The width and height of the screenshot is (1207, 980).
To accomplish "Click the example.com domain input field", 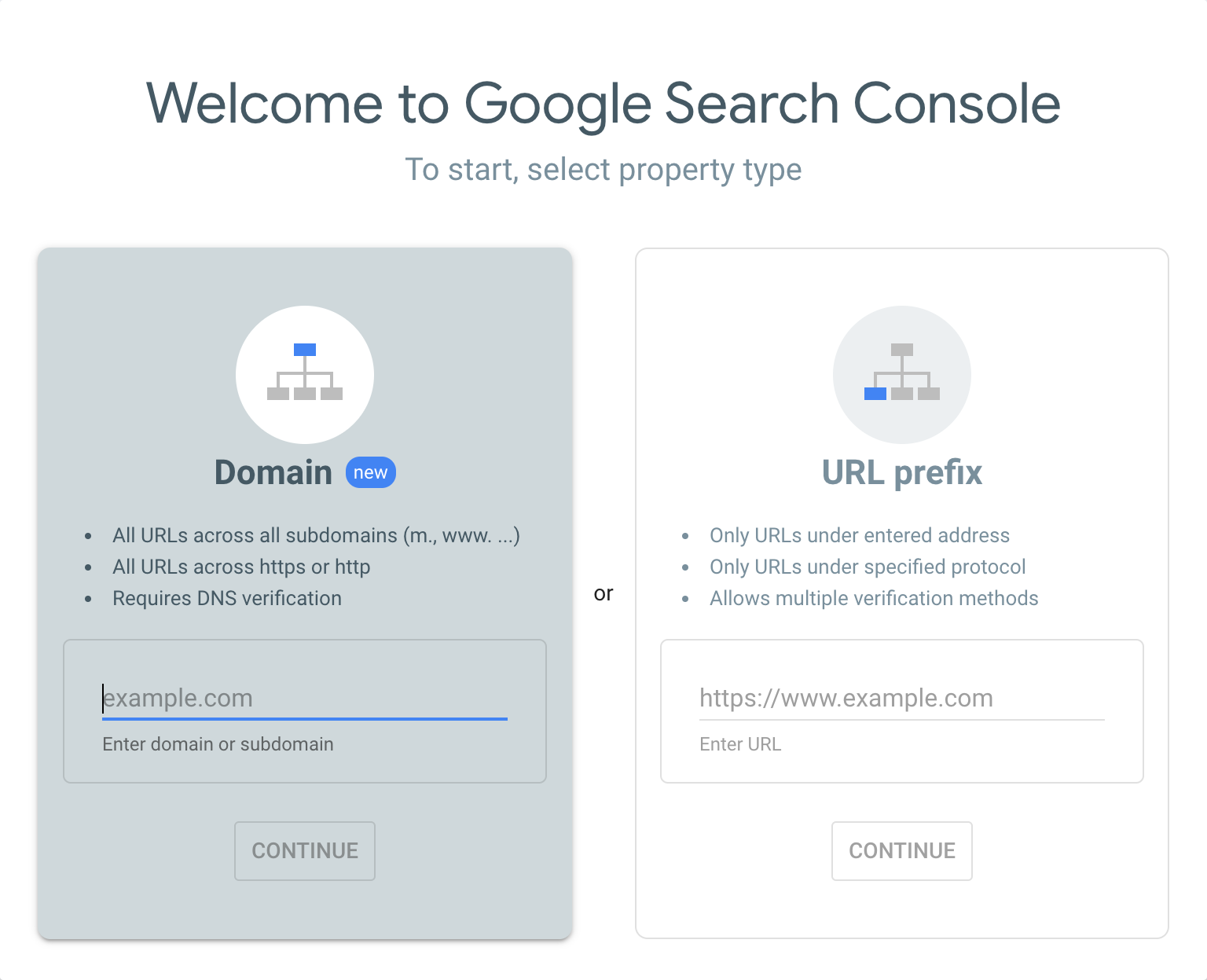I will (305, 698).
